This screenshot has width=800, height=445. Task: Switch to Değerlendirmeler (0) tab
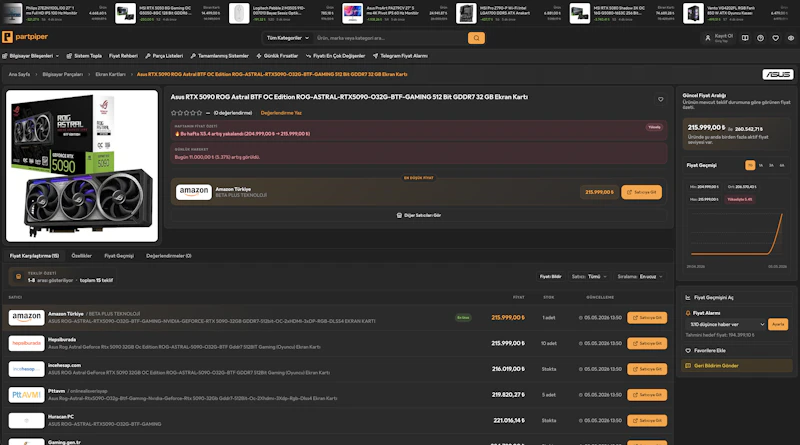pyautogui.click(x=168, y=256)
